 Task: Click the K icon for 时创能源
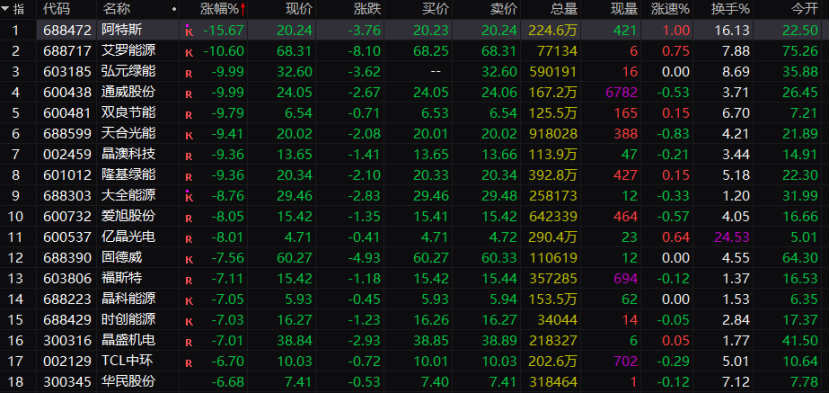coord(188,321)
